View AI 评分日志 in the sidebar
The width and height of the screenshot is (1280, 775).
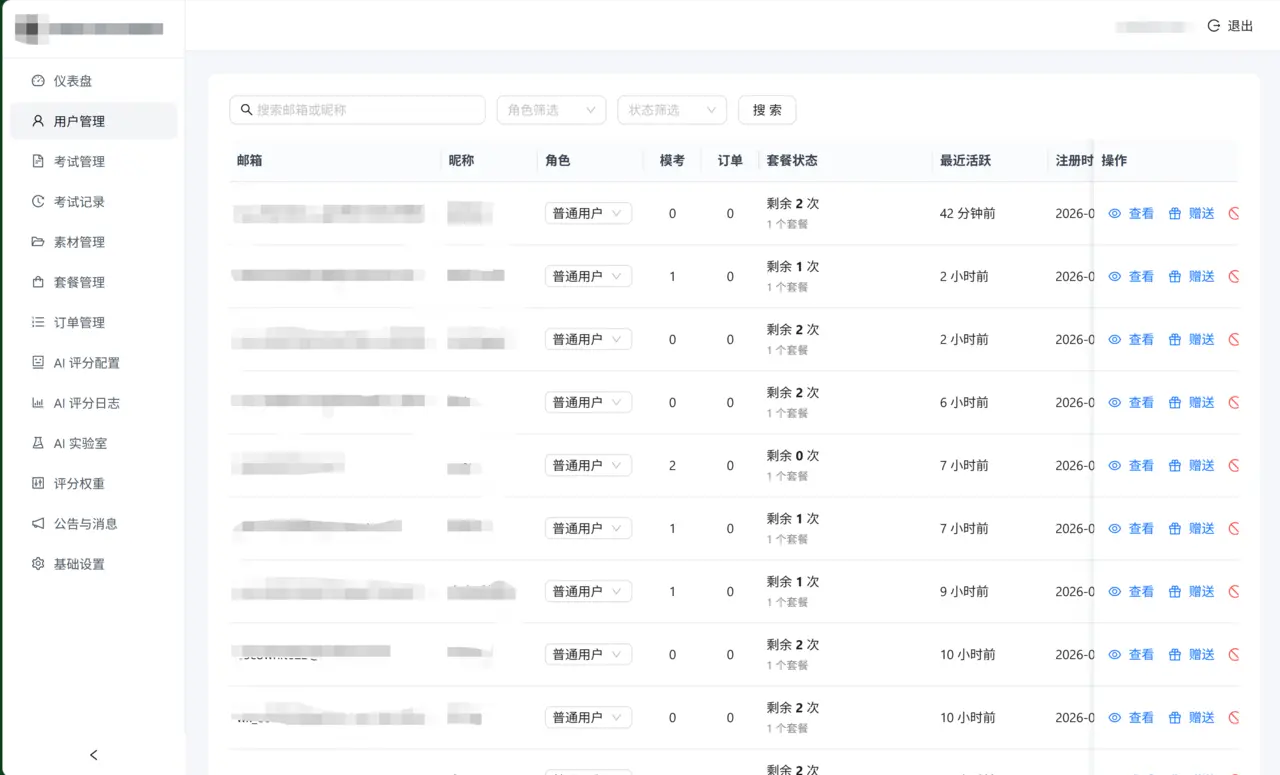(93, 403)
